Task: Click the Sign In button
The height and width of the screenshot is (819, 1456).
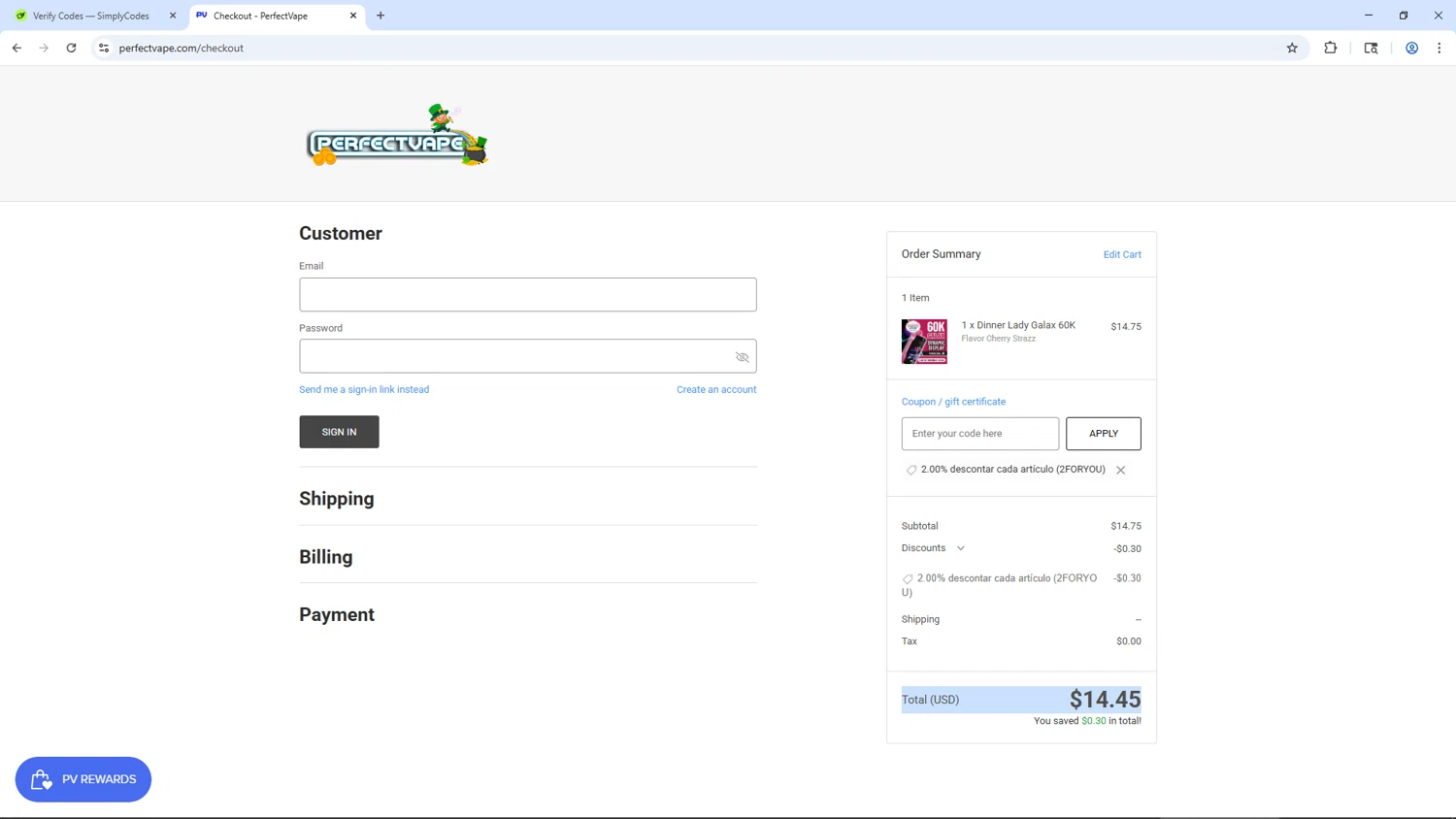Action: 339,432
